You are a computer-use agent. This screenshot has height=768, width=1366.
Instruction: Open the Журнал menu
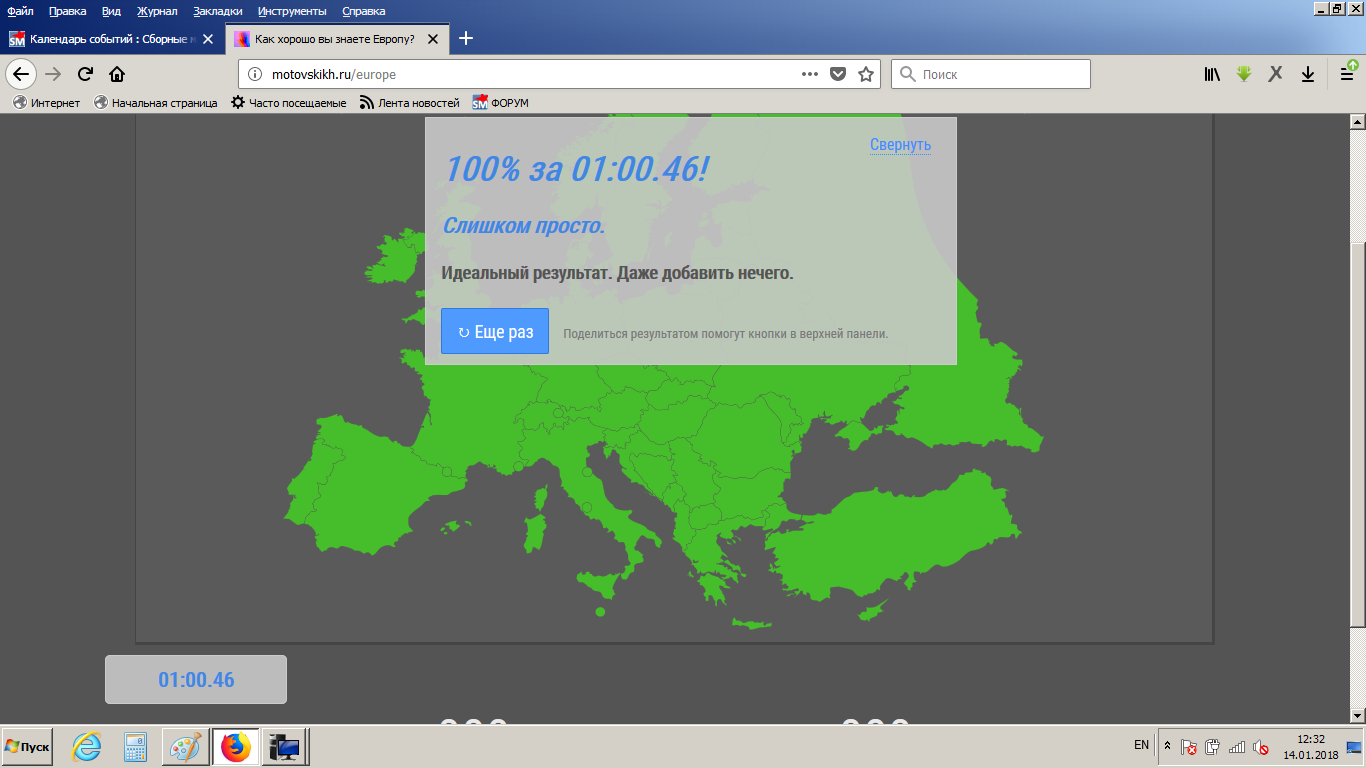(x=157, y=11)
